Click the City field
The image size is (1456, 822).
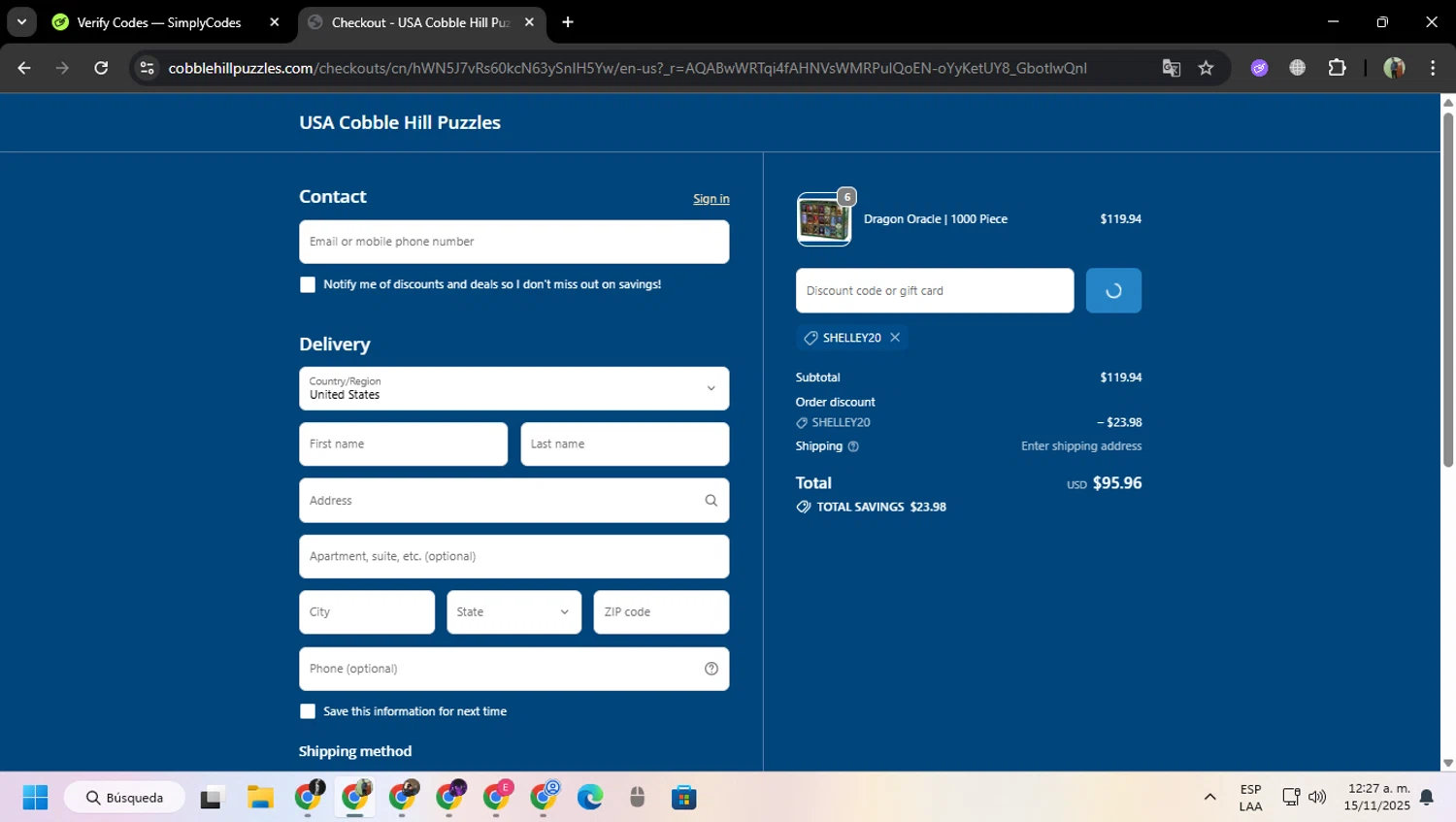tap(367, 612)
